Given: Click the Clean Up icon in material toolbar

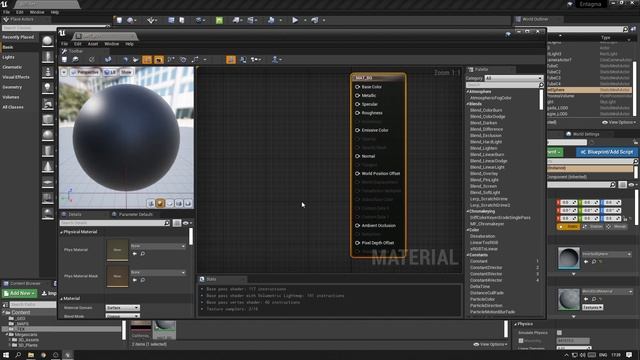Looking at the screenshot, I should click(x=136, y=60).
